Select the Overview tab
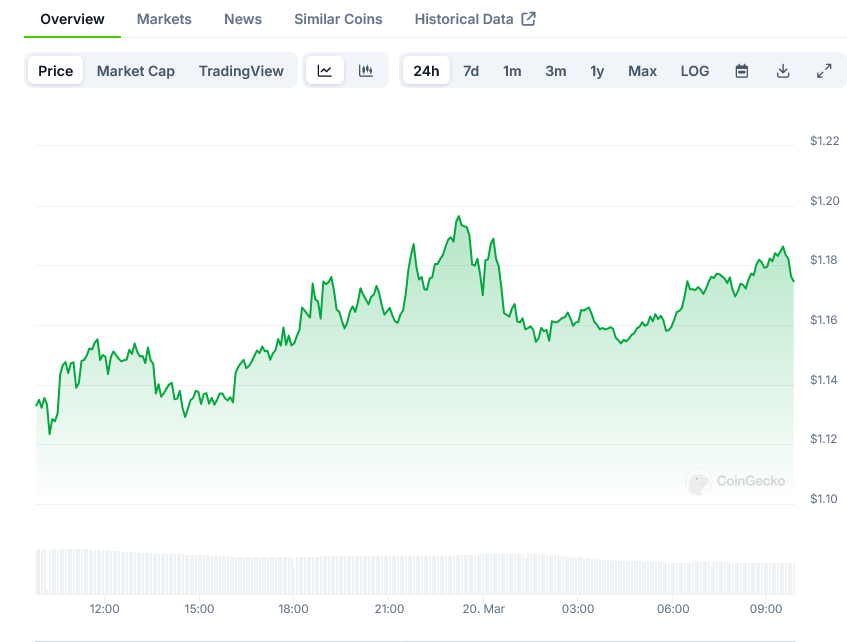 pyautogui.click(x=72, y=19)
